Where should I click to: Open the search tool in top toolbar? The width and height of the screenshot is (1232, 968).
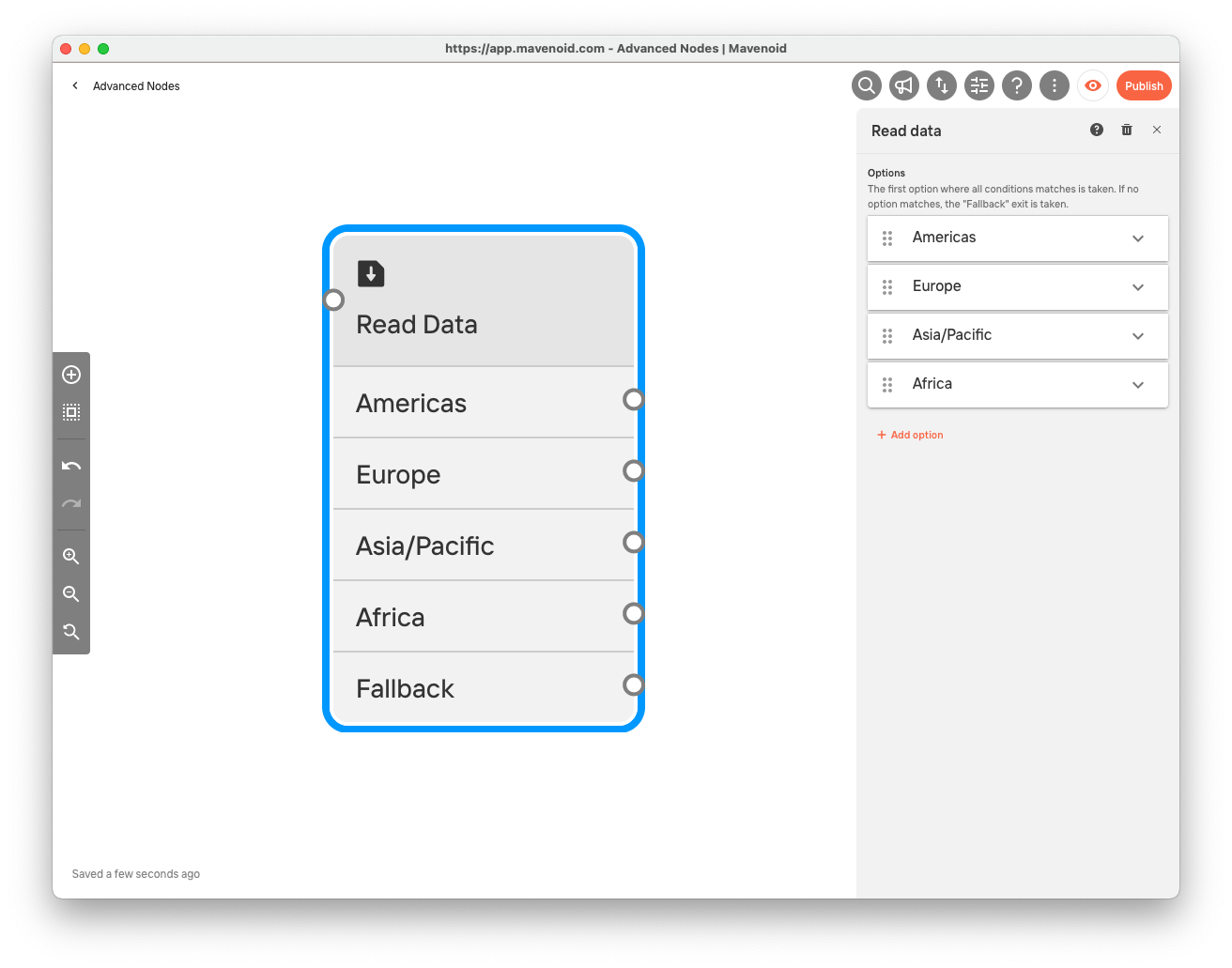pos(867,85)
